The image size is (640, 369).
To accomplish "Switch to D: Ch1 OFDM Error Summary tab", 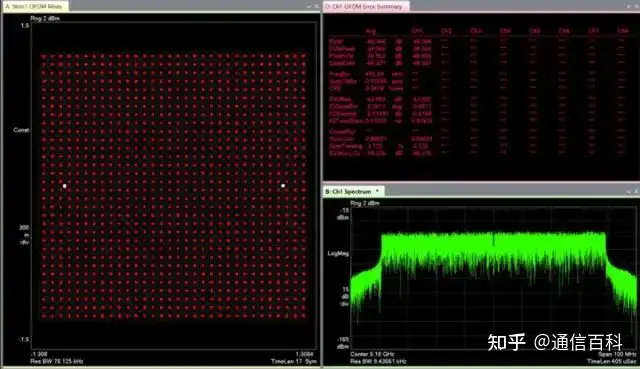I will coord(366,7).
